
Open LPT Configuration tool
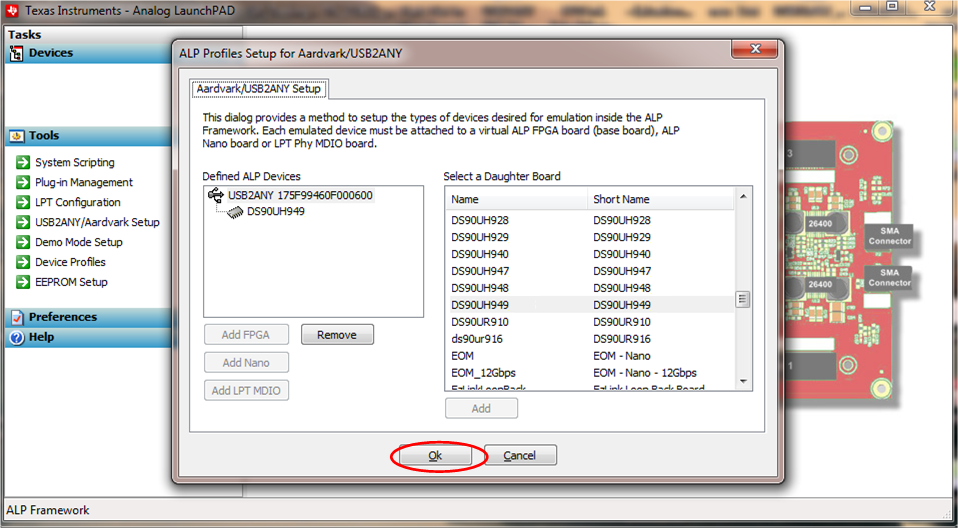(78, 202)
